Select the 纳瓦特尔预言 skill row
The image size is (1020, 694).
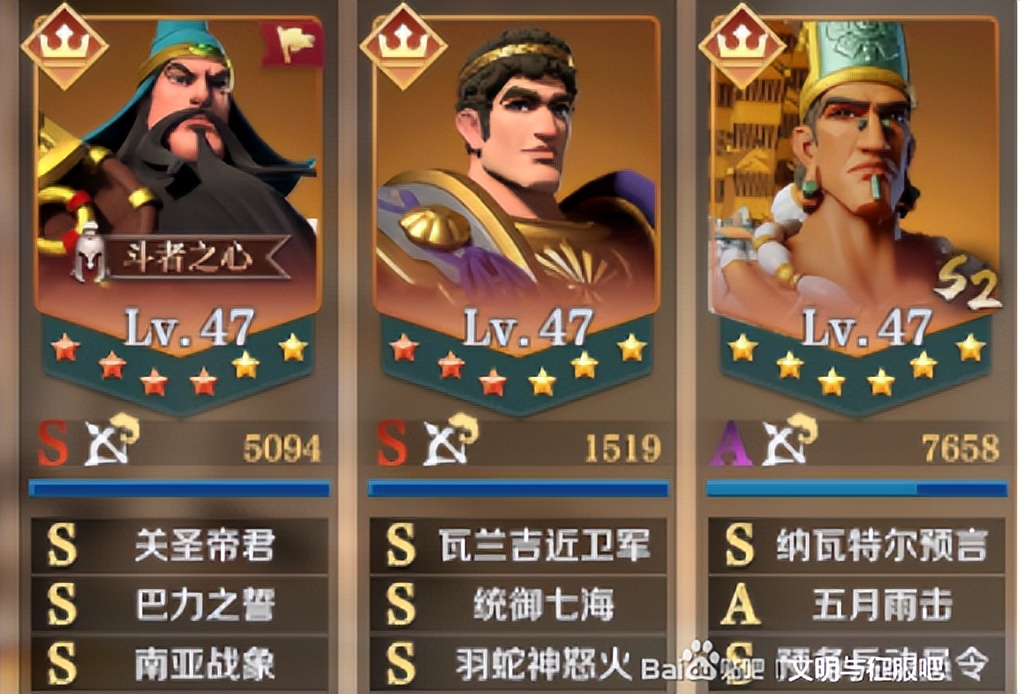click(857, 545)
